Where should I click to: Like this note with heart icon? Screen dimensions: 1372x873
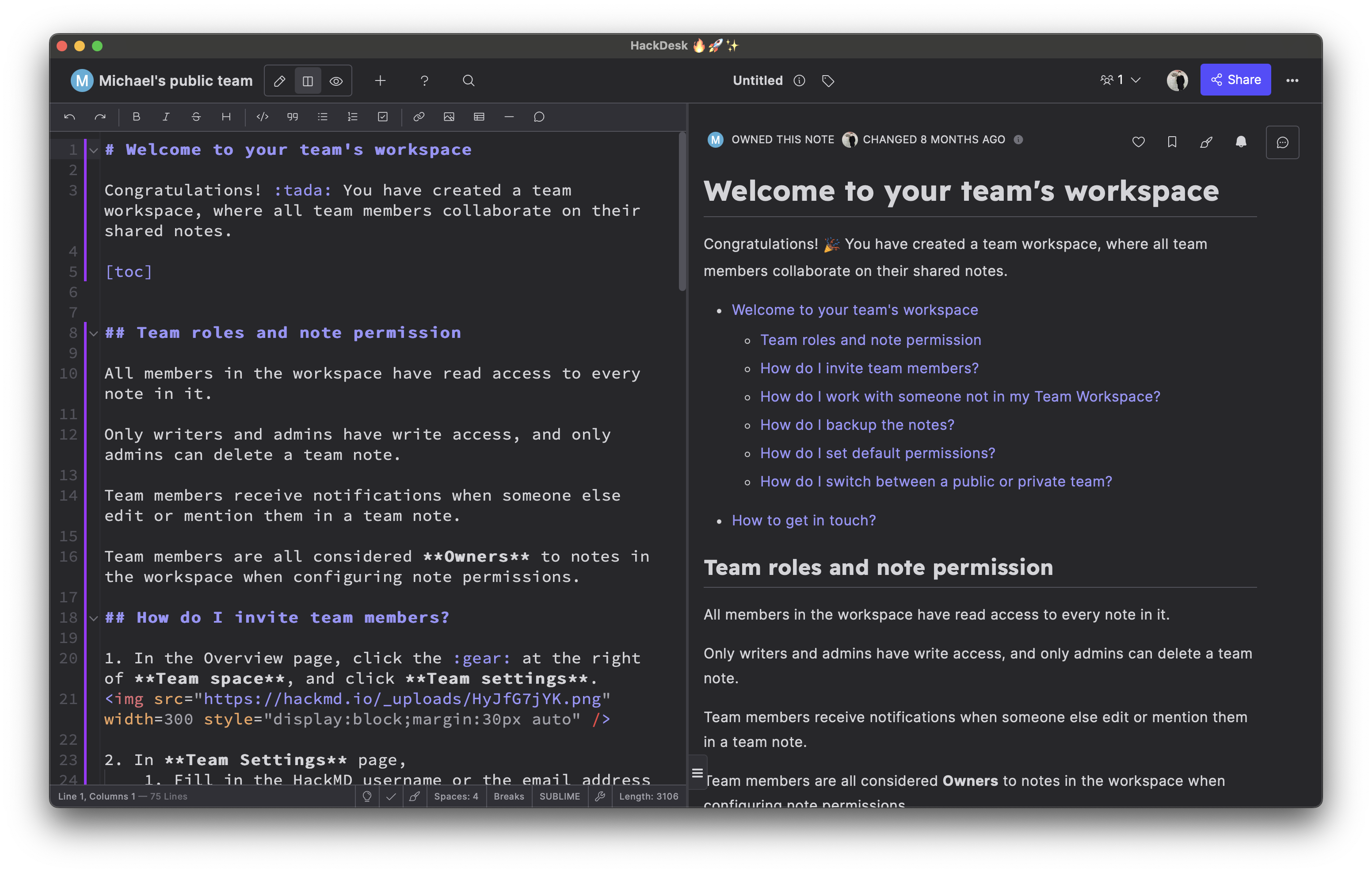[x=1138, y=142]
